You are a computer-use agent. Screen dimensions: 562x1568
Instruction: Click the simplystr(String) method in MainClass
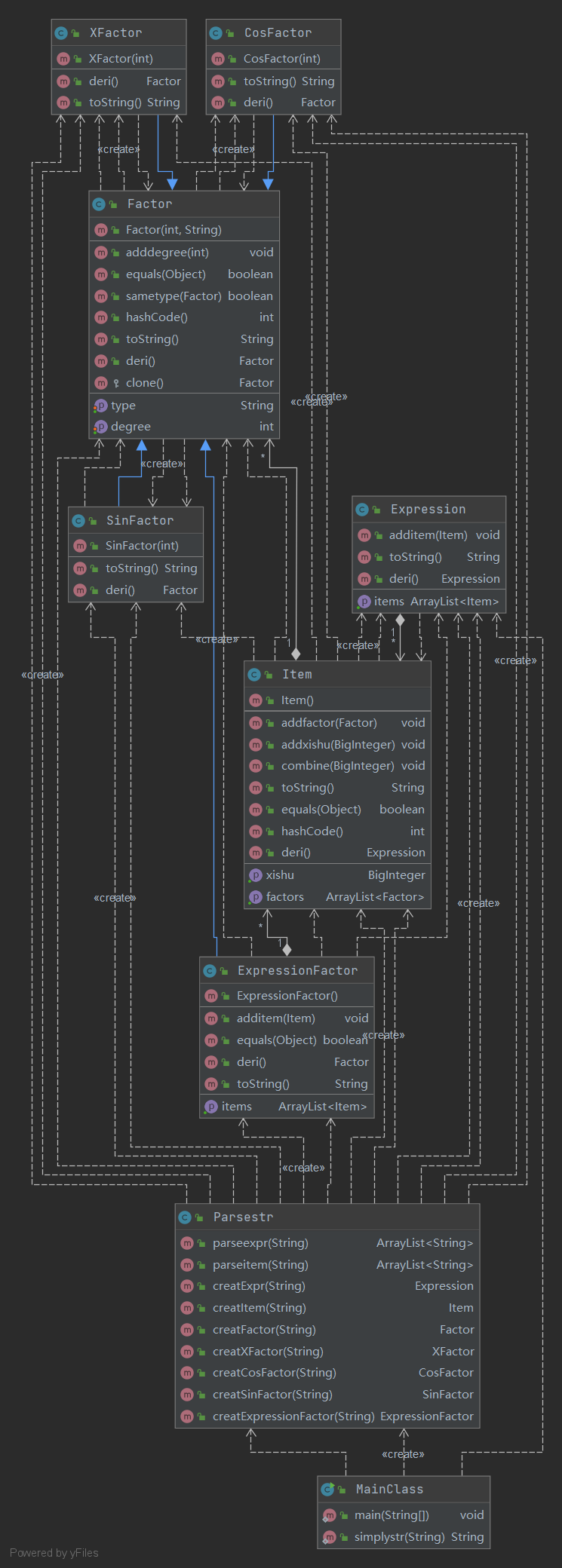[x=404, y=1537]
